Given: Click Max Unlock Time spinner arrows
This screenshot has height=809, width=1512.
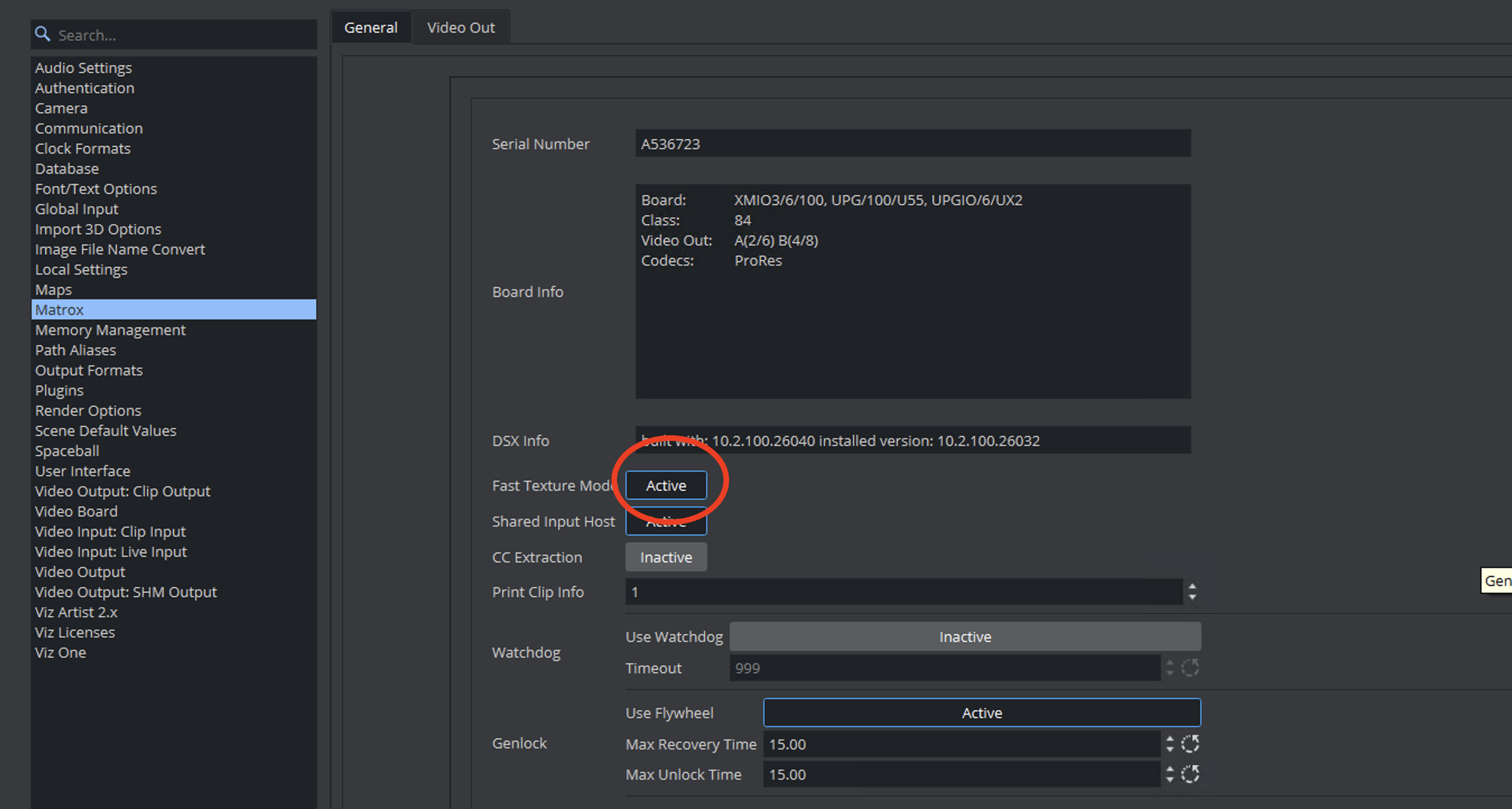Looking at the screenshot, I should [x=1170, y=774].
